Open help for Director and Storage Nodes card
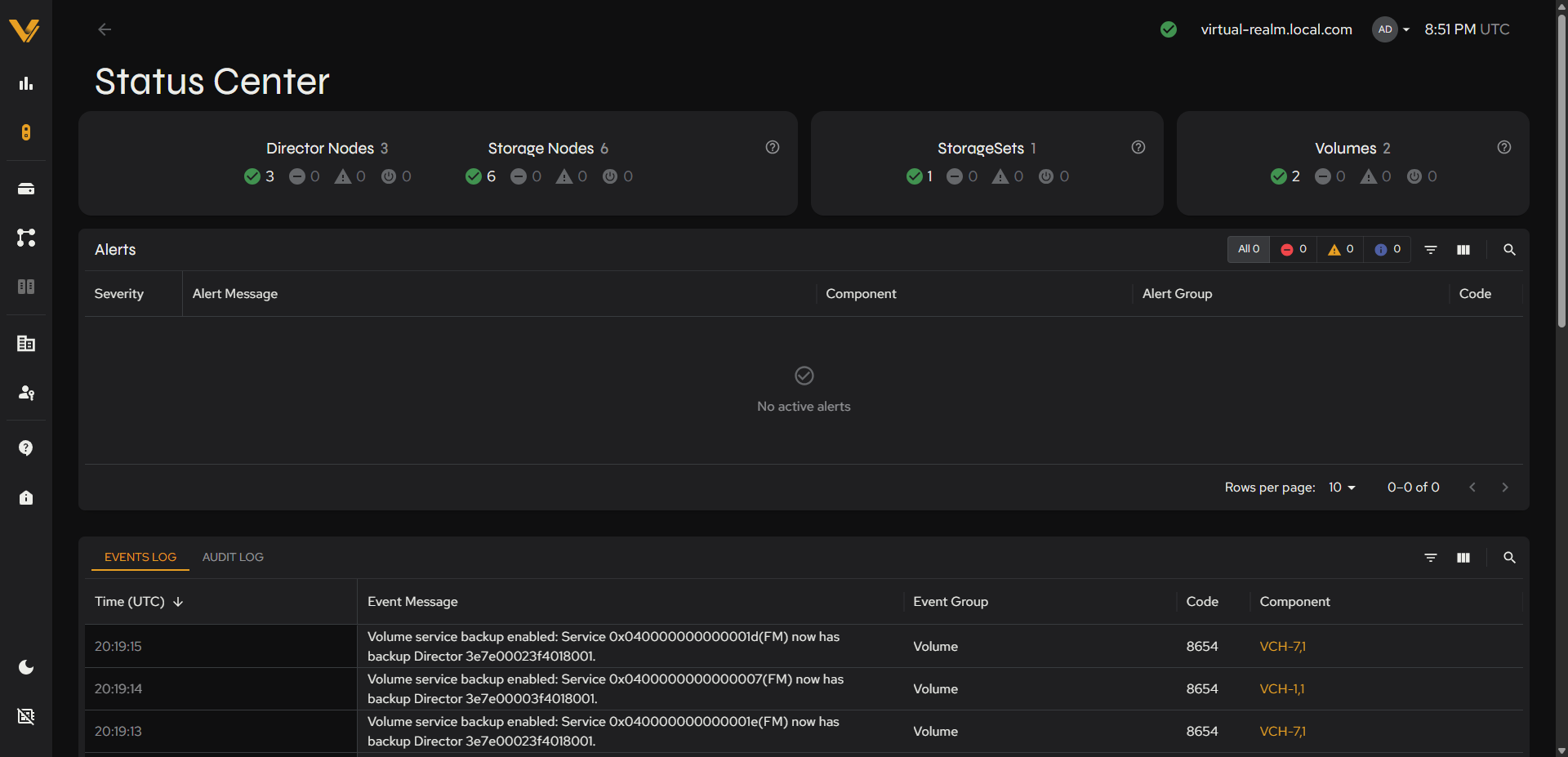 pos(773,147)
